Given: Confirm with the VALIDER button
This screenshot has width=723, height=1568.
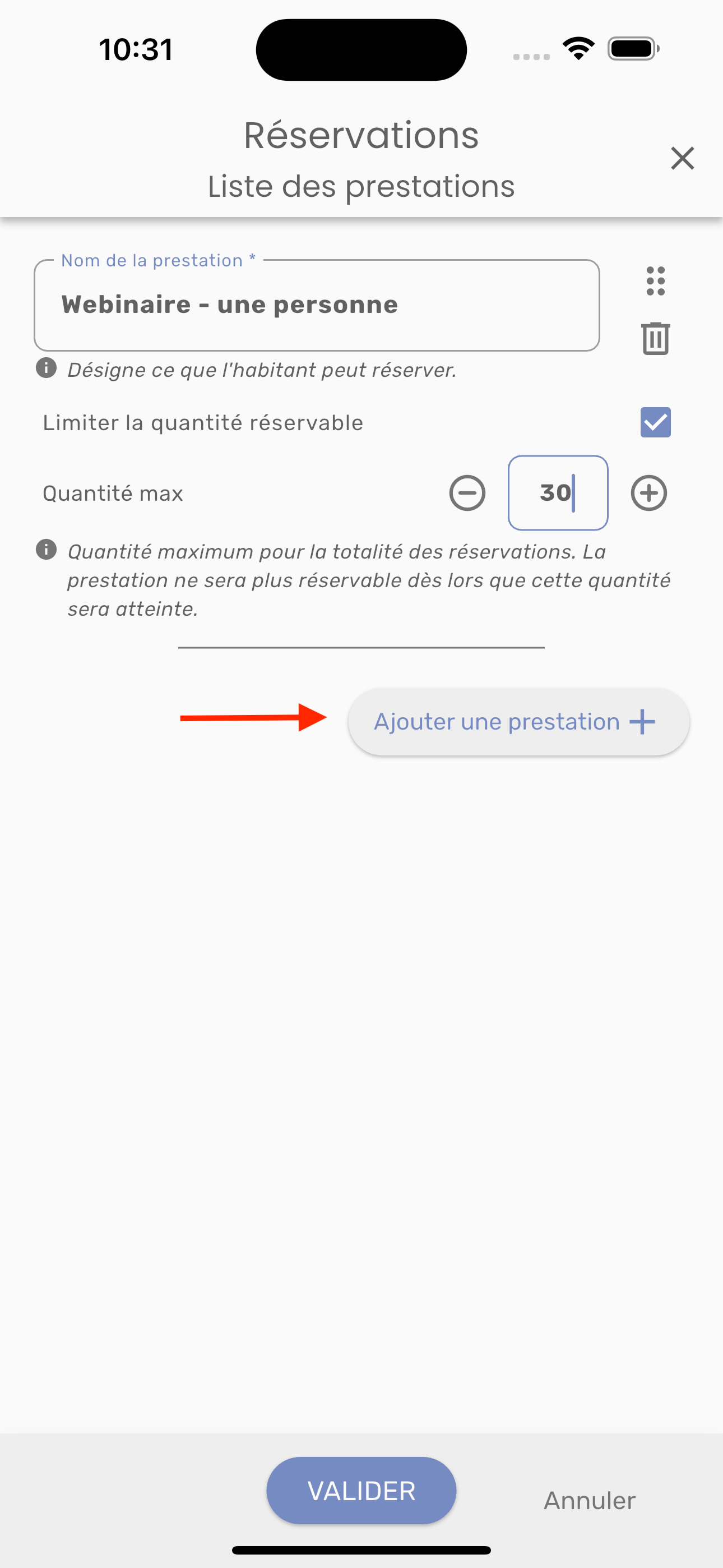Looking at the screenshot, I should tap(361, 1491).
